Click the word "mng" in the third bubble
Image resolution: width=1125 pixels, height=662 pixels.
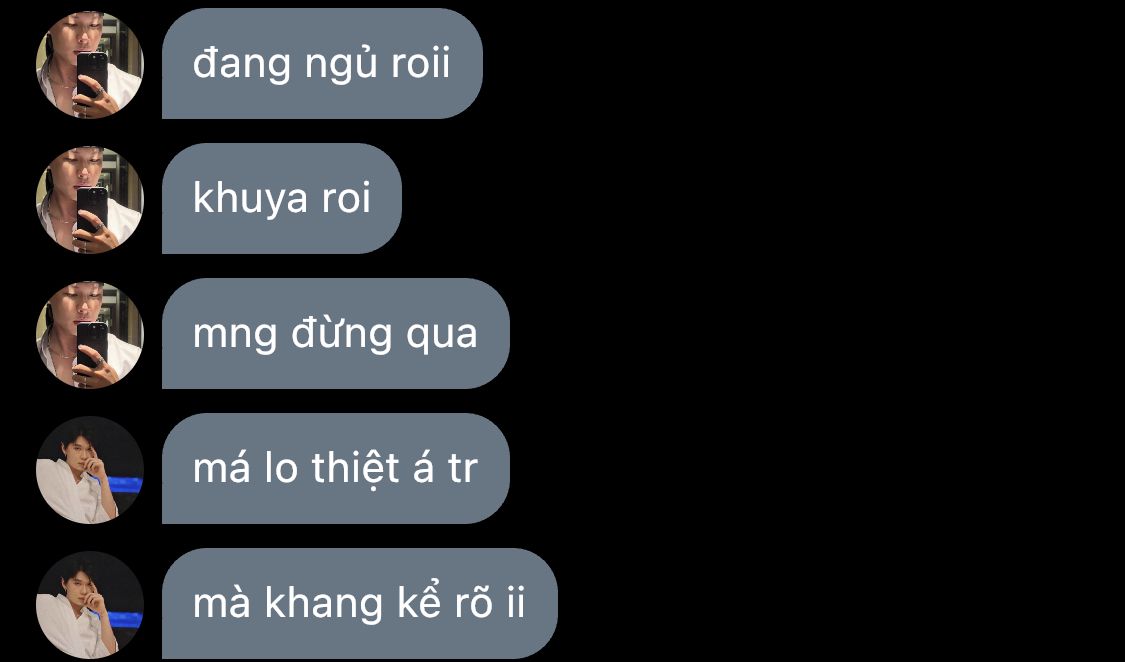pos(234,336)
